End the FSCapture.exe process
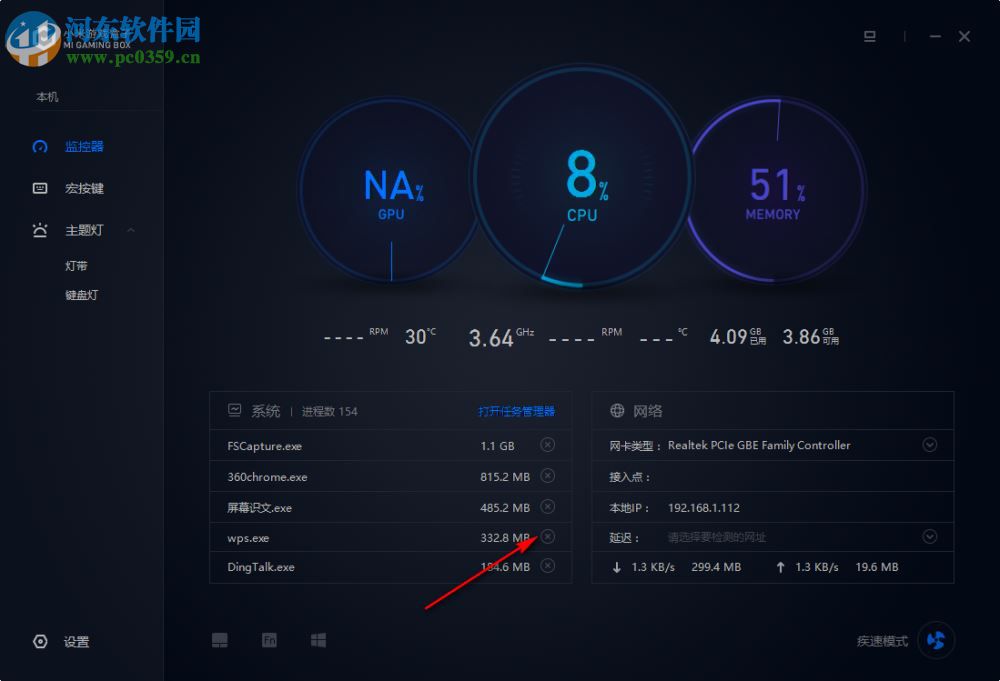Screen dimensions: 1000x681 pos(547,445)
